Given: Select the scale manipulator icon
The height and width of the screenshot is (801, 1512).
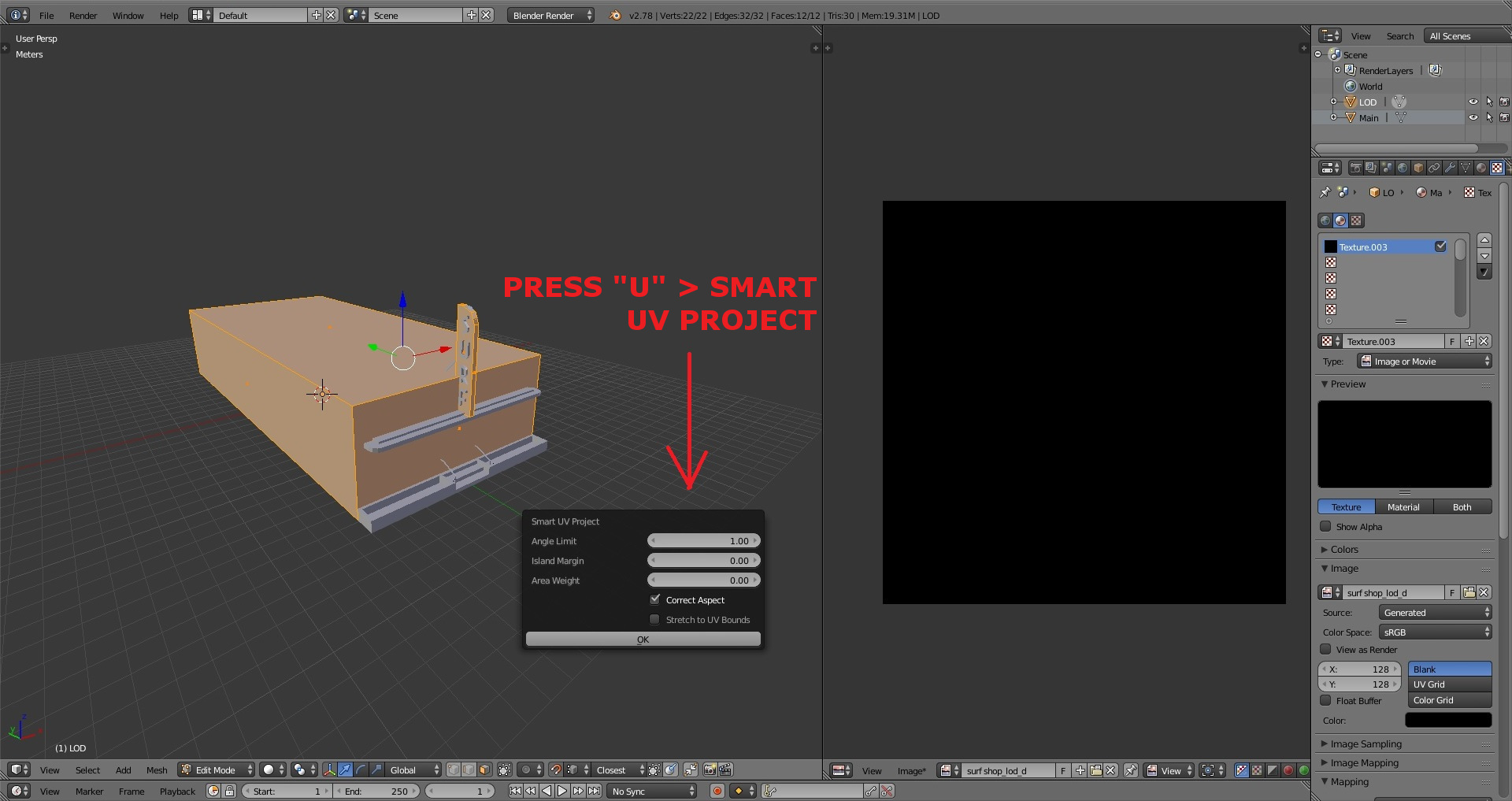Looking at the screenshot, I should click(376, 769).
